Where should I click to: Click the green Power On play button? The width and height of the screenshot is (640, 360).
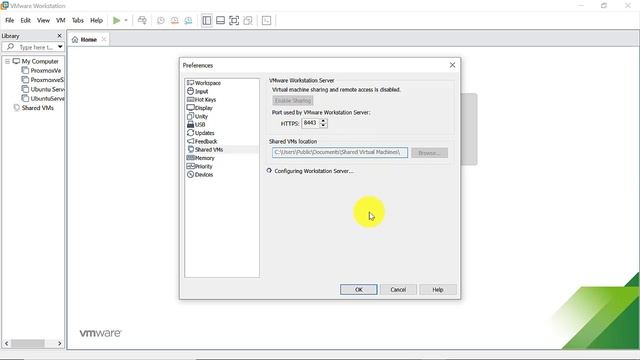coord(116,20)
